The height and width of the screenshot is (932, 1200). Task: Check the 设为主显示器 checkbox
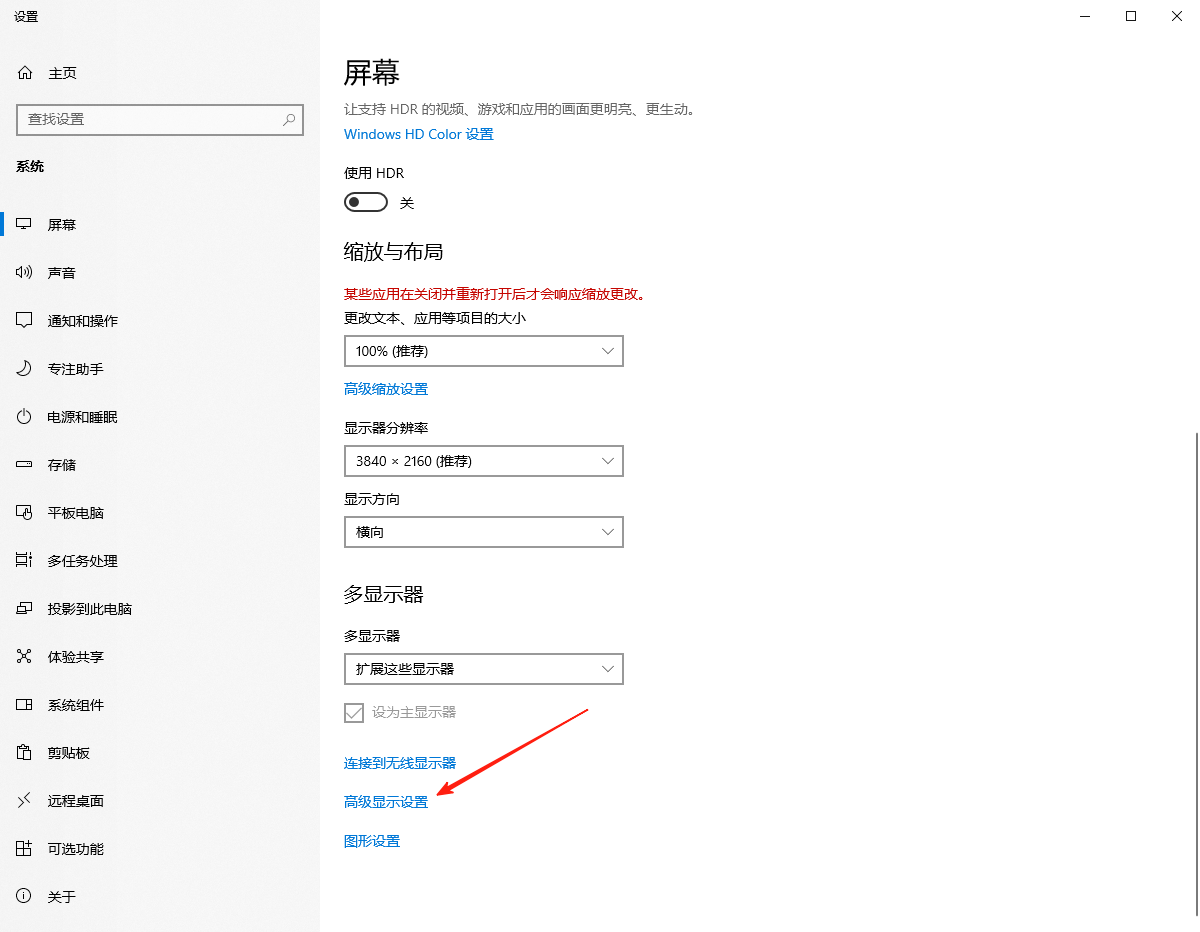click(x=354, y=712)
